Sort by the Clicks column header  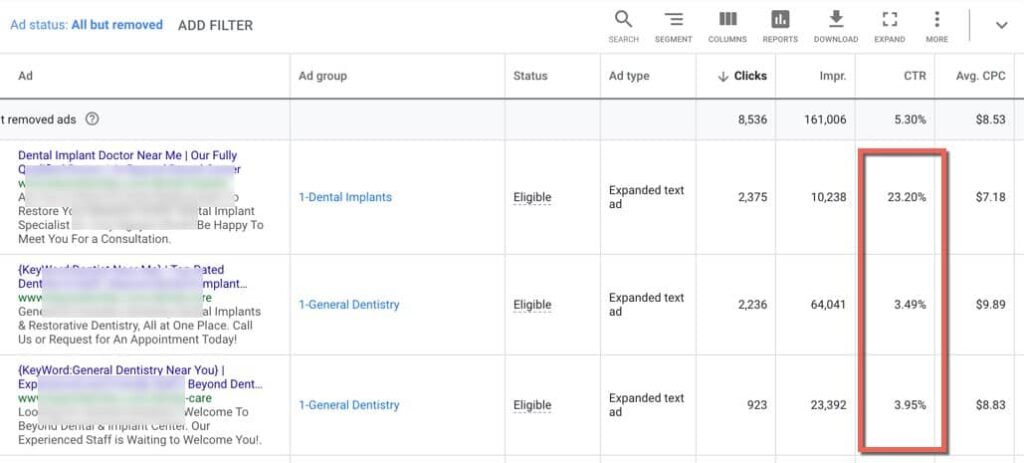coord(743,76)
